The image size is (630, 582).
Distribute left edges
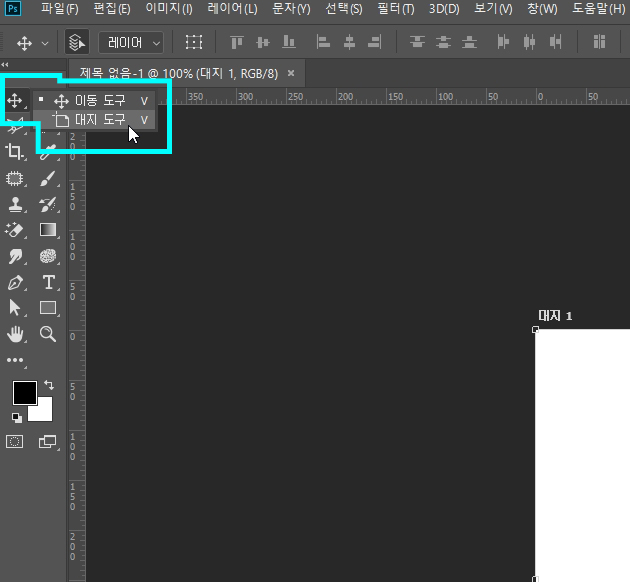pos(503,42)
